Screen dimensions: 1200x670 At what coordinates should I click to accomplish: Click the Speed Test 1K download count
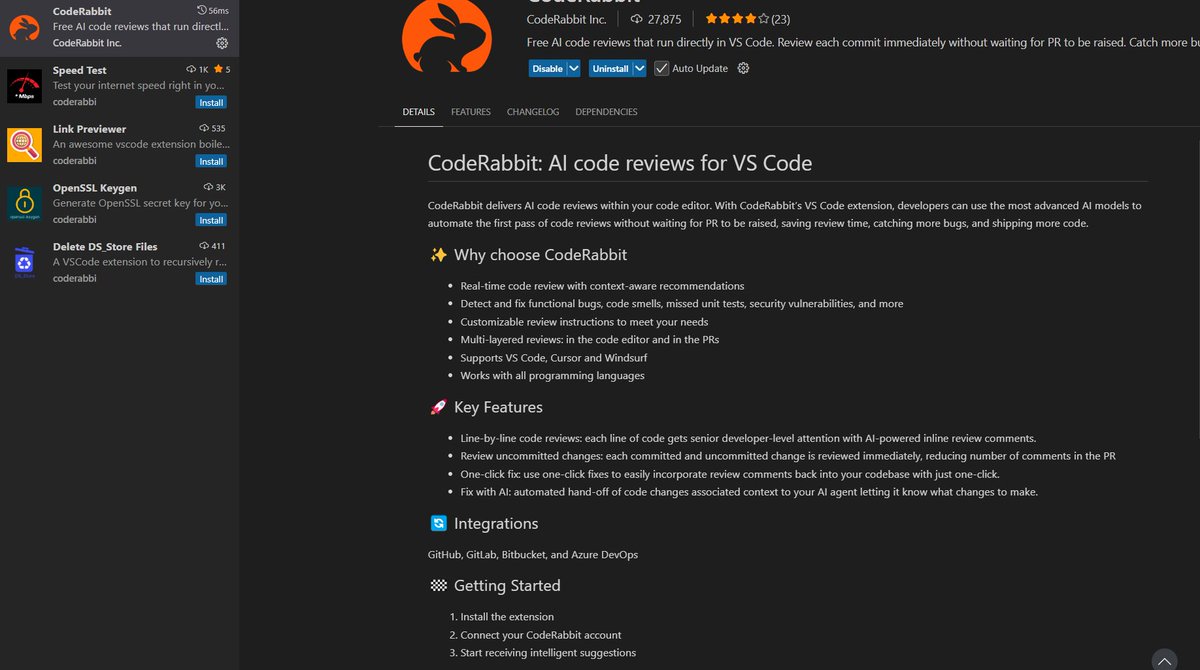tap(197, 70)
